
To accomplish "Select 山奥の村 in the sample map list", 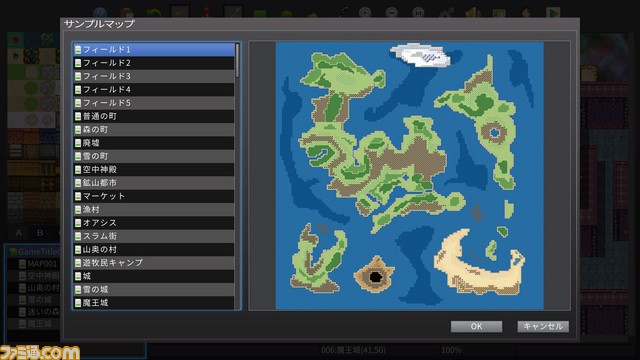I will click(154, 249).
